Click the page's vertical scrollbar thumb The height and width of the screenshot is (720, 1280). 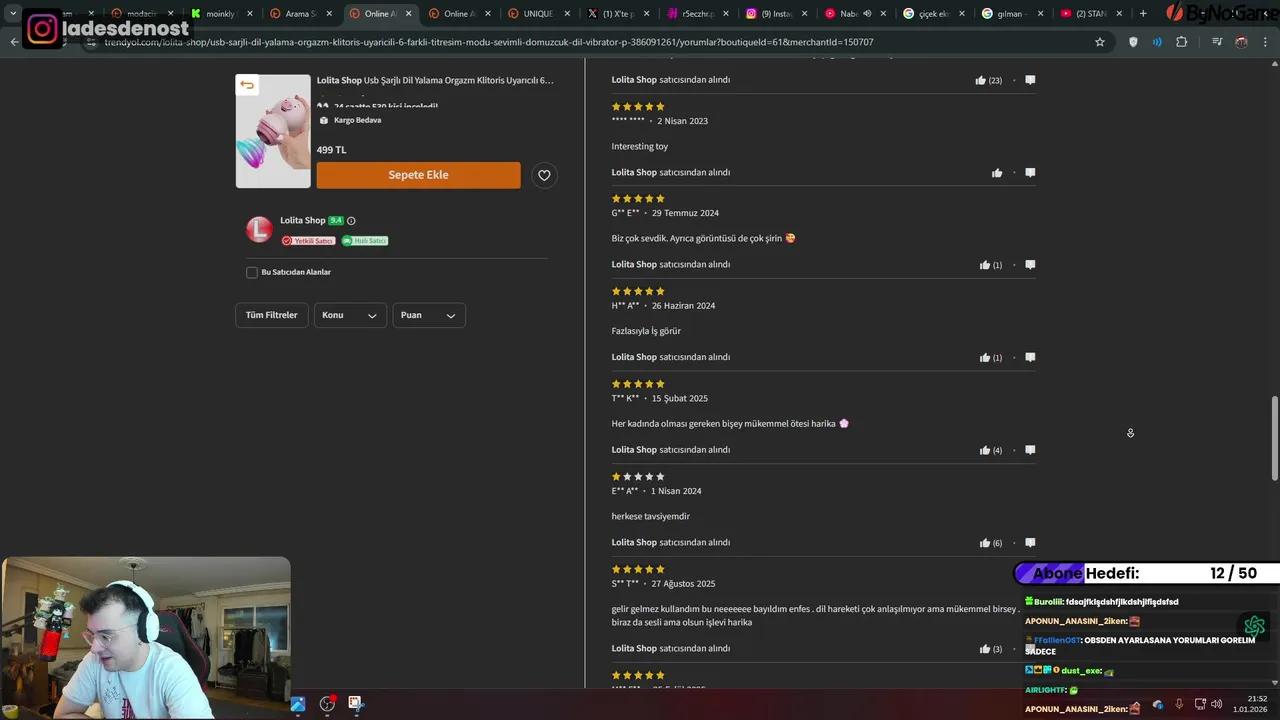(x=1274, y=438)
